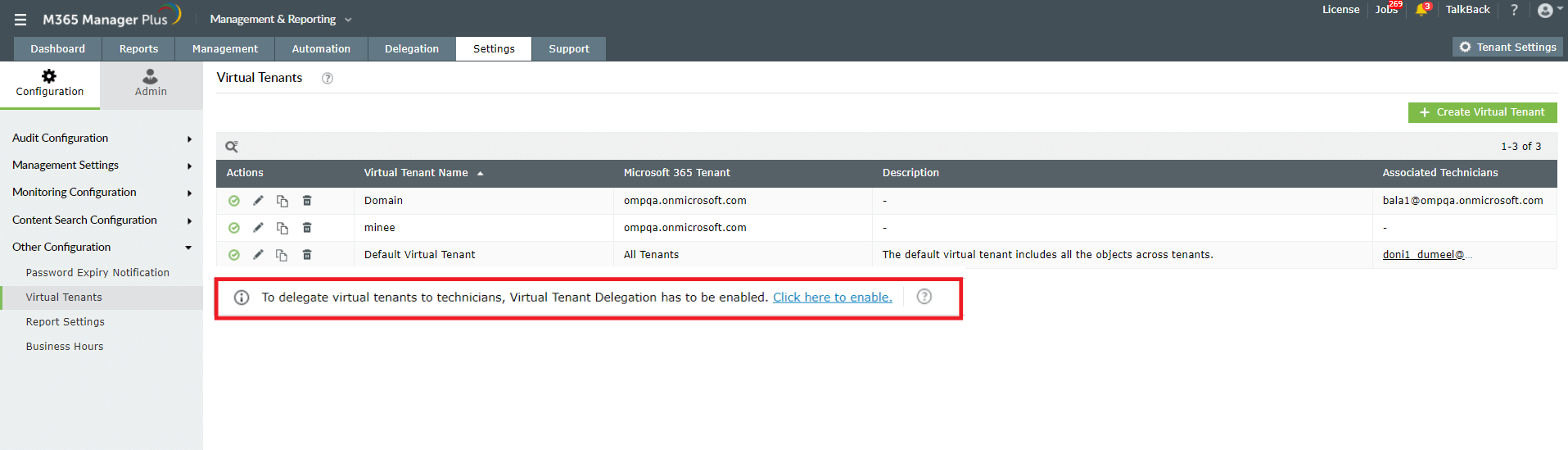Switch to the Delegation tab
The height and width of the screenshot is (450, 1568).
(x=411, y=49)
